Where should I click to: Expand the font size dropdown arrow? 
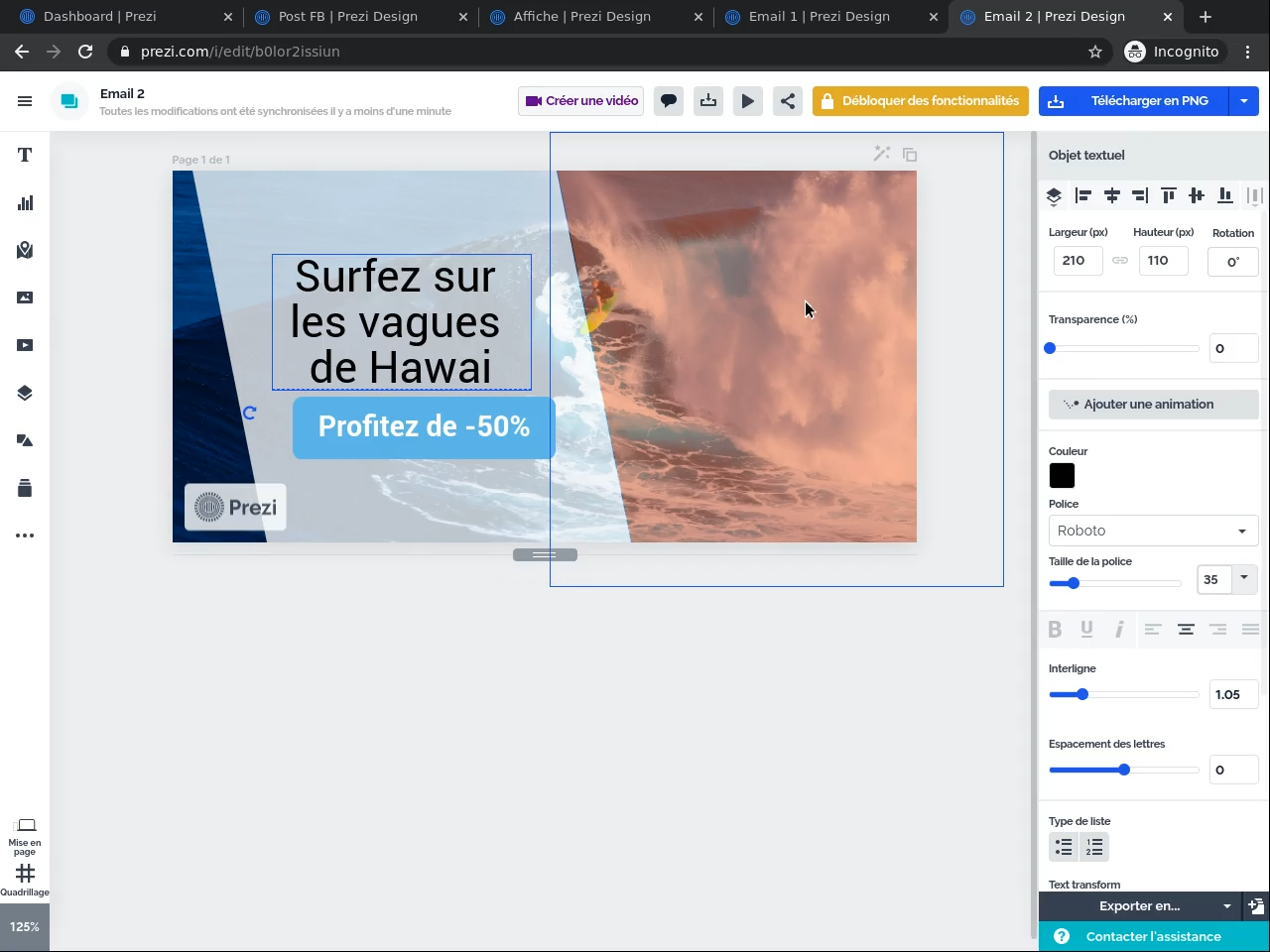[x=1244, y=578]
